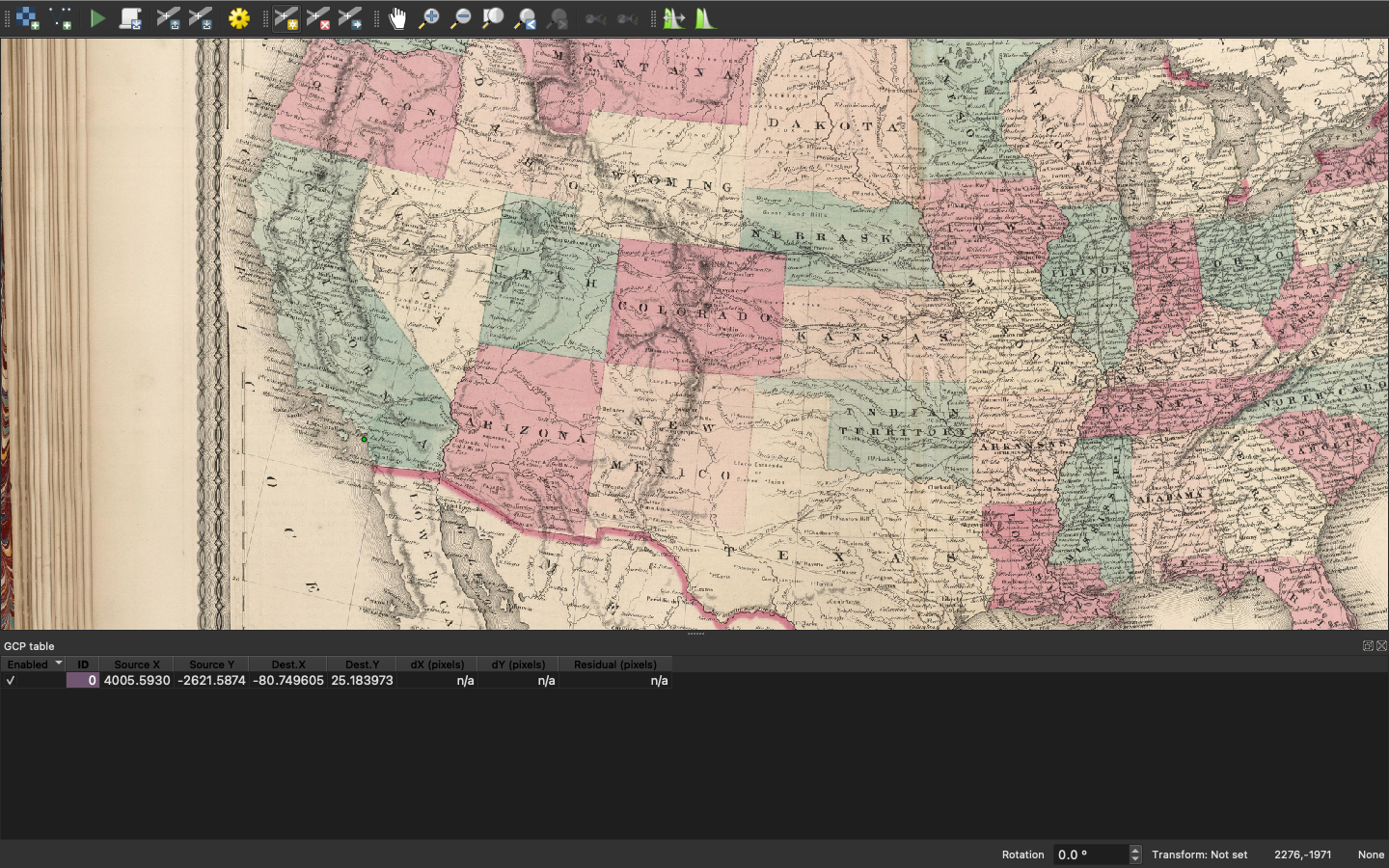Click the coordinate readout 2276,-1971

coord(1302,854)
